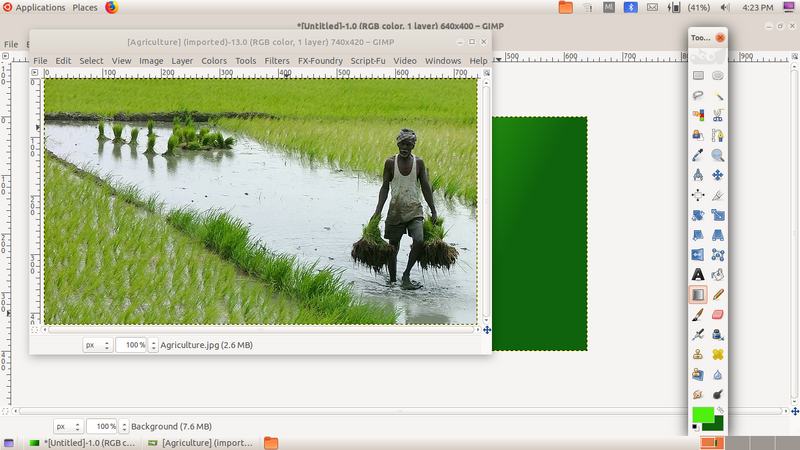Choose the Cage Transform tool

pyautogui.click(x=718, y=255)
